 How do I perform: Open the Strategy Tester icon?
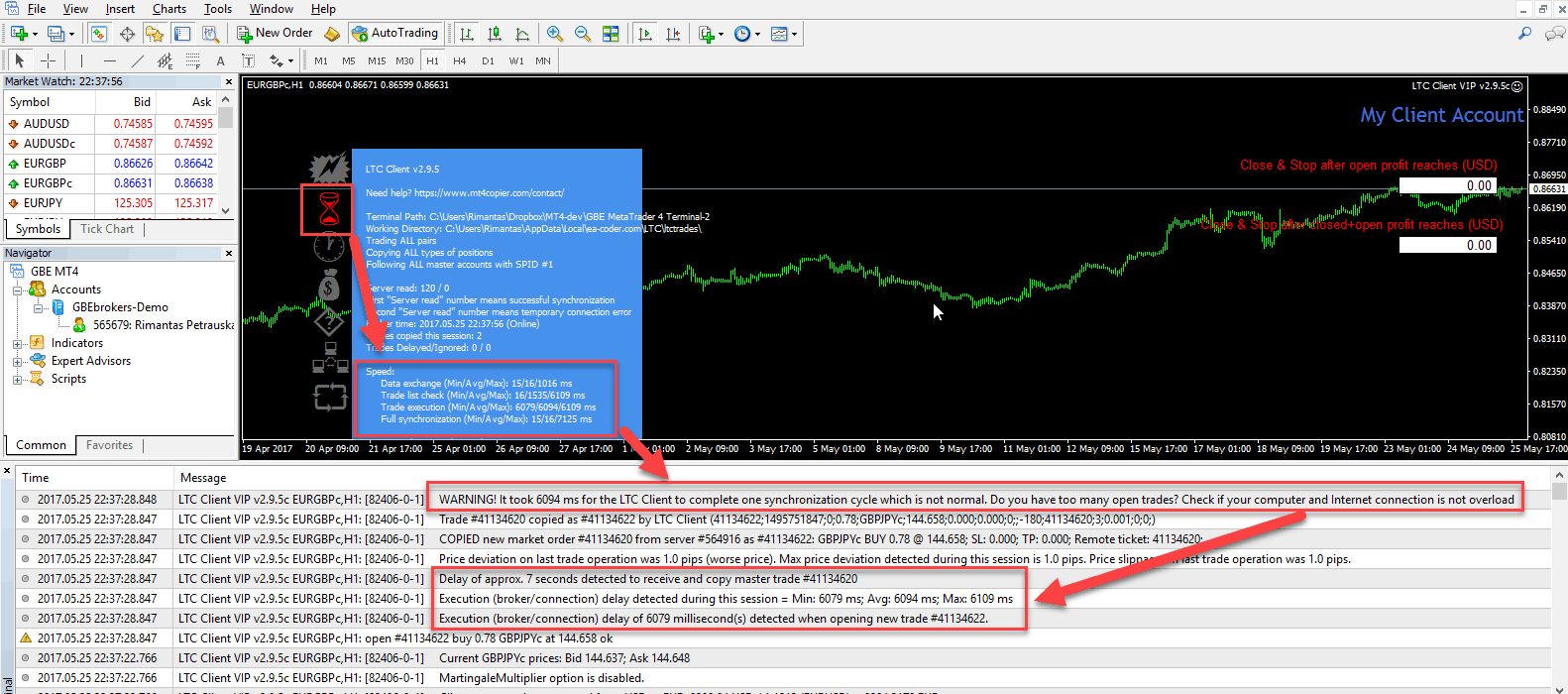tap(210, 34)
